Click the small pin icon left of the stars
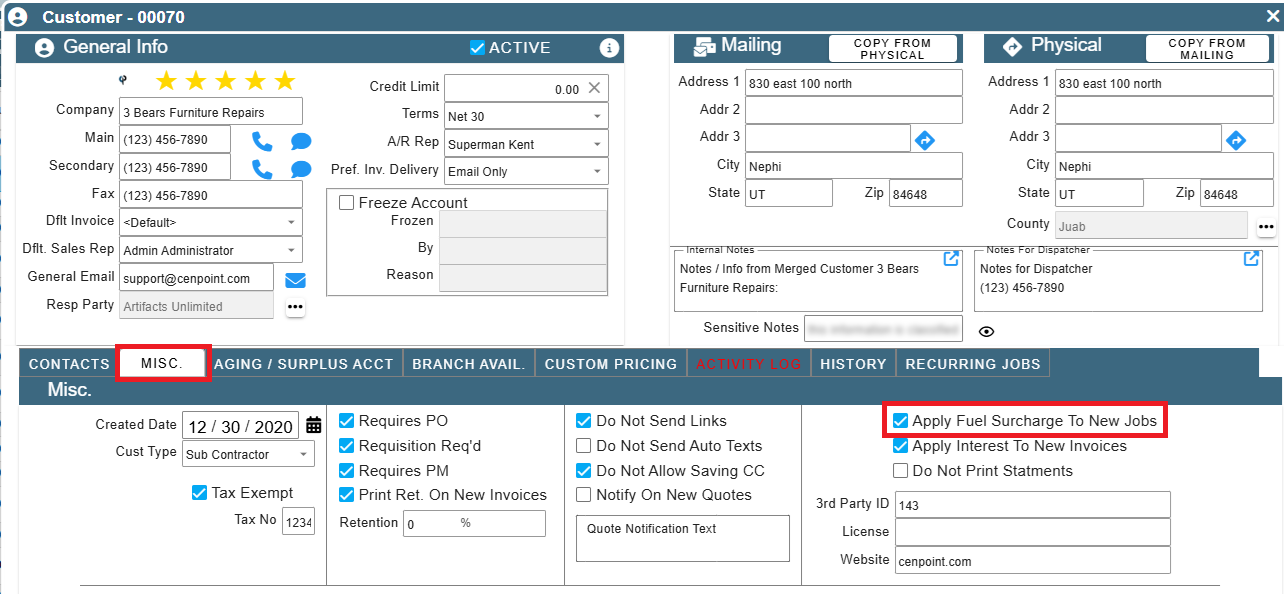1284x594 pixels. click(123, 79)
